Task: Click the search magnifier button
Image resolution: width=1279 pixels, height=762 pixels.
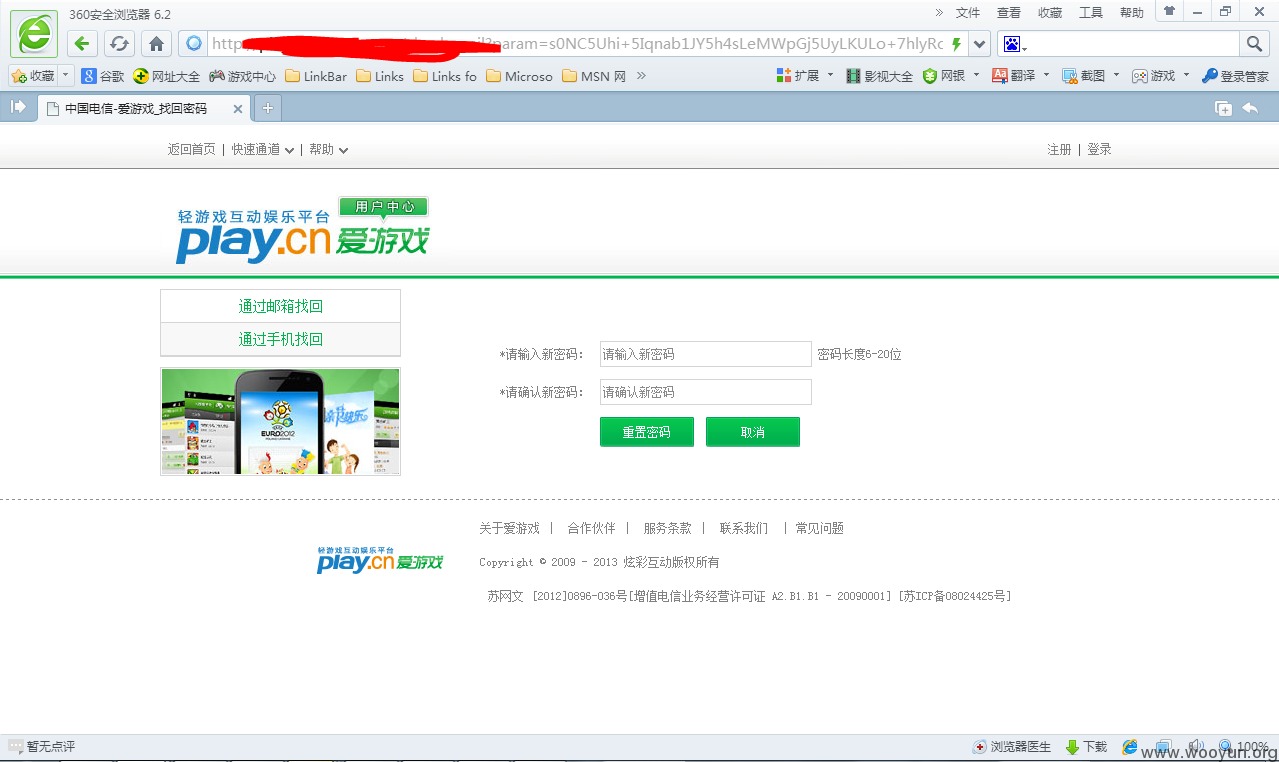Action: (1255, 44)
